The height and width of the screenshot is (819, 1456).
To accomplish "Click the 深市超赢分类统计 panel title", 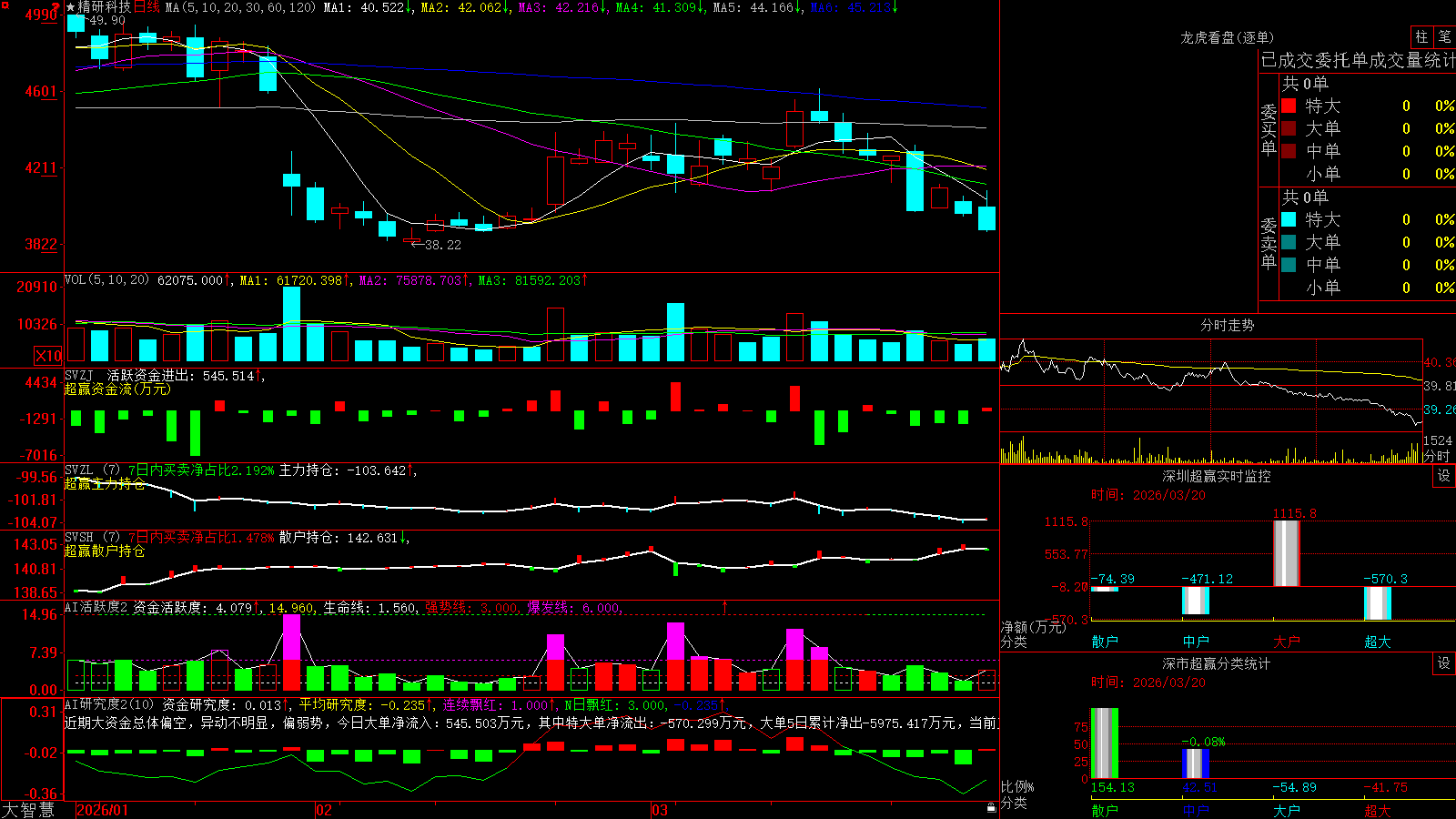I will click(x=1216, y=663).
